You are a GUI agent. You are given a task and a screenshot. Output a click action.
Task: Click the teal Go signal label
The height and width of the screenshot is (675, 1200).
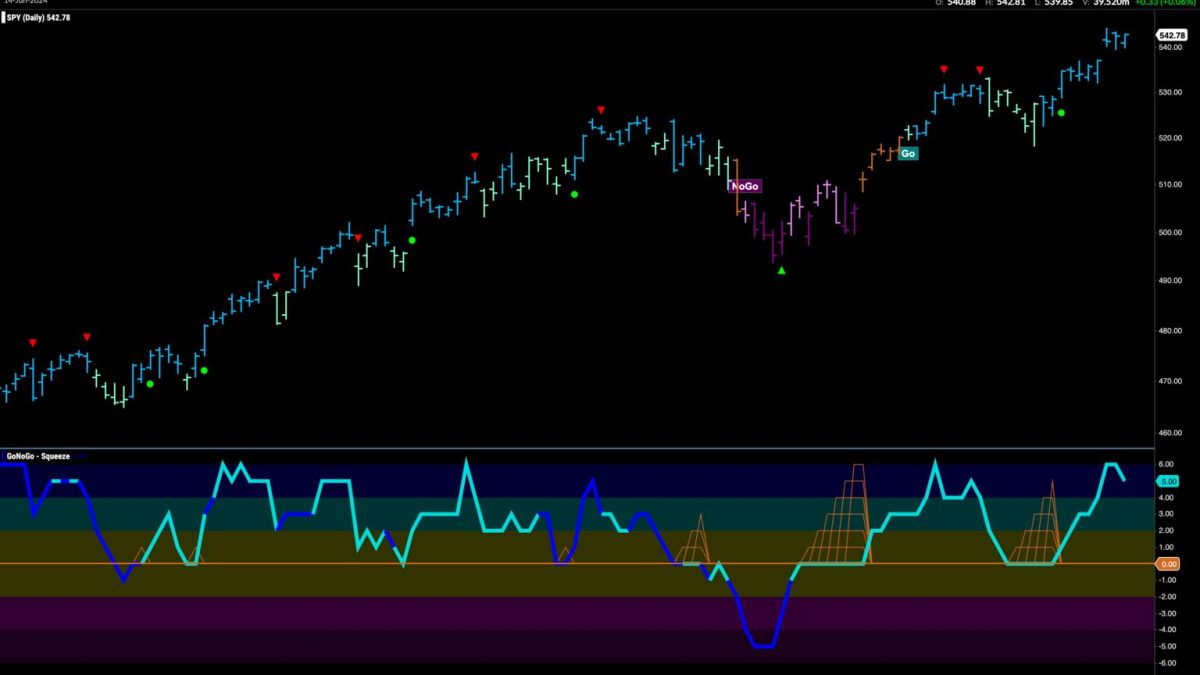pyautogui.click(x=908, y=154)
